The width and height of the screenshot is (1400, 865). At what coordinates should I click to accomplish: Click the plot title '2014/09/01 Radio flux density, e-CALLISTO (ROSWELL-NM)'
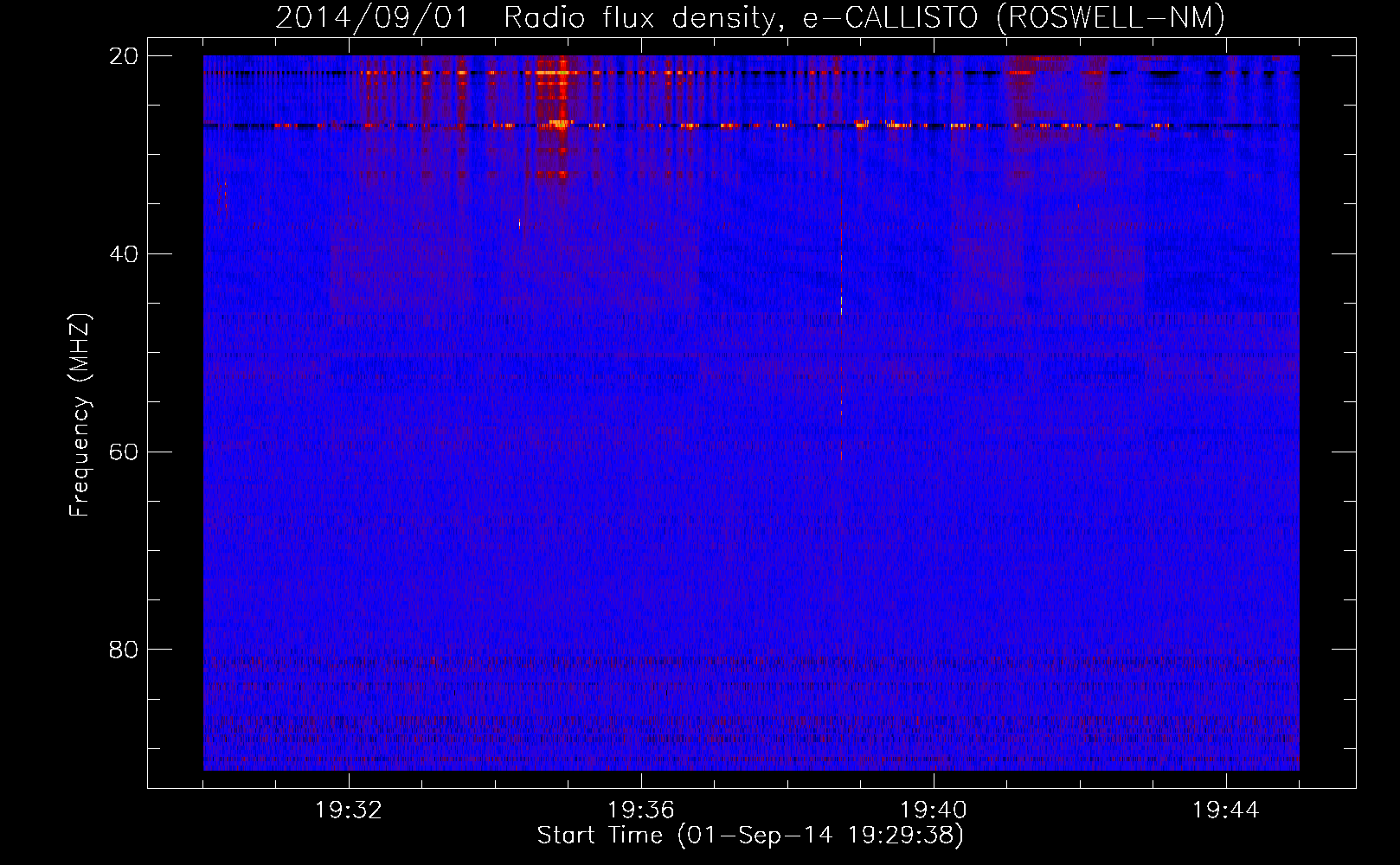coord(750,17)
